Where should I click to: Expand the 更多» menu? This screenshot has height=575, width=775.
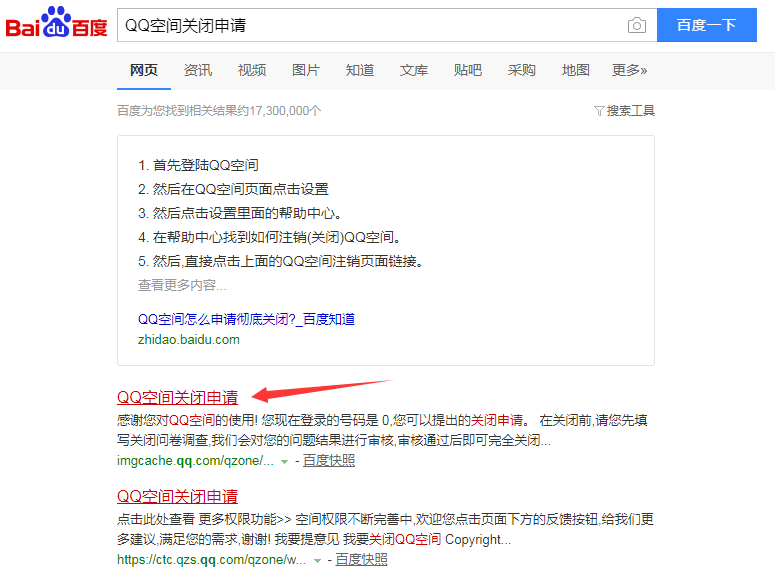tap(629, 70)
